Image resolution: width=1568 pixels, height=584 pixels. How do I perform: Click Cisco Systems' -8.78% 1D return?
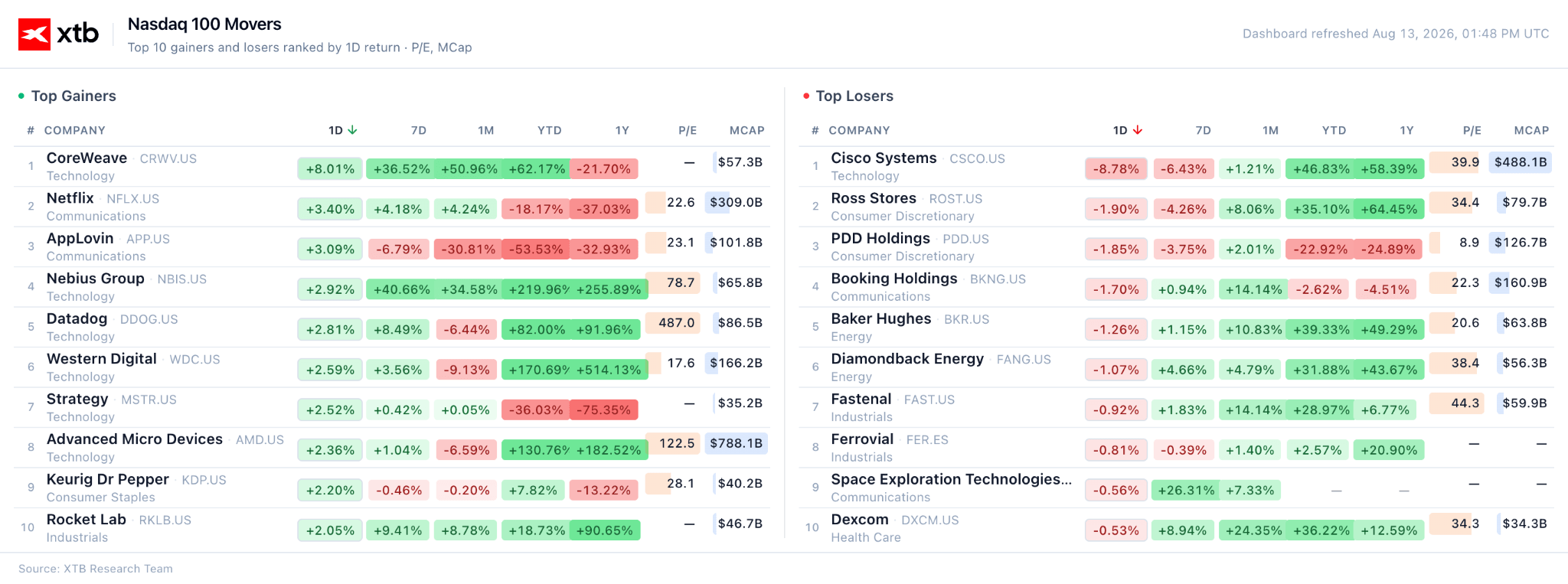point(1116,169)
